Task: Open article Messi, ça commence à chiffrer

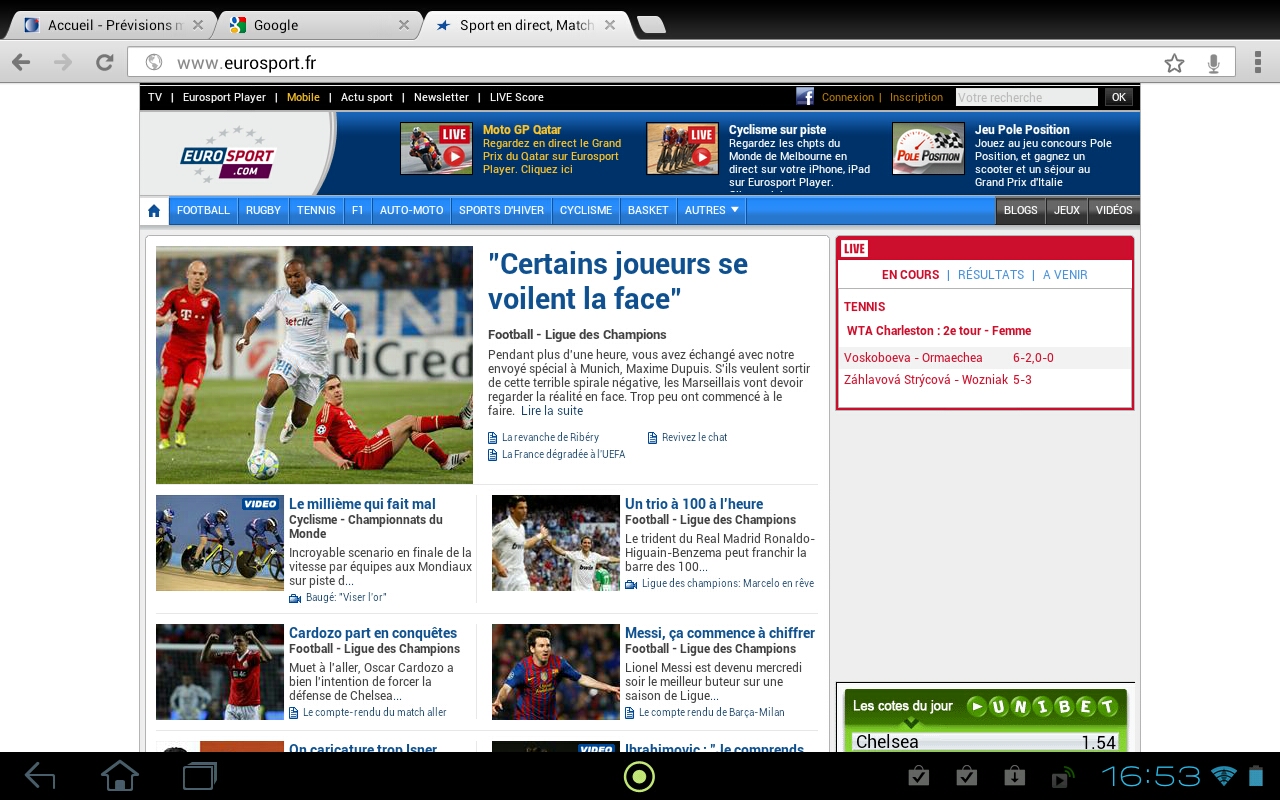Action: (x=720, y=633)
